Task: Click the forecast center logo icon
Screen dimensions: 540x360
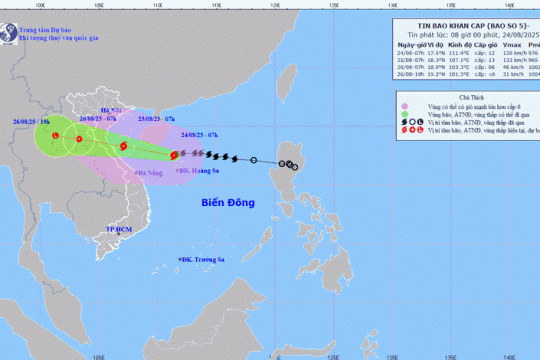Action: pyautogui.click(x=9, y=34)
